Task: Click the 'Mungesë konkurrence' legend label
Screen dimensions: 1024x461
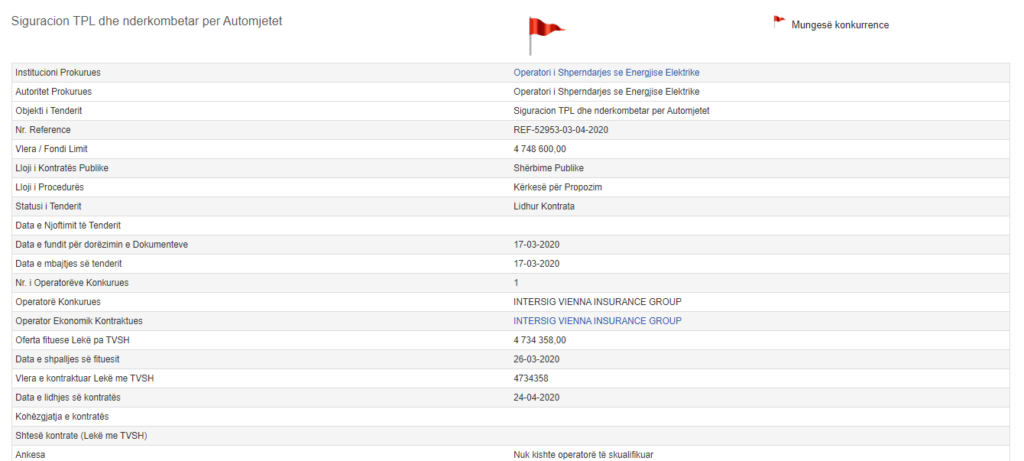Action: tap(840, 25)
